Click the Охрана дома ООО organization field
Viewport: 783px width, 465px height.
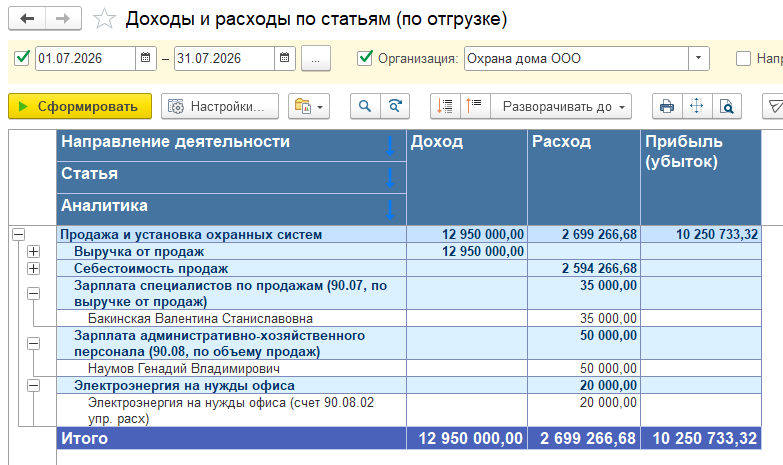(576, 58)
